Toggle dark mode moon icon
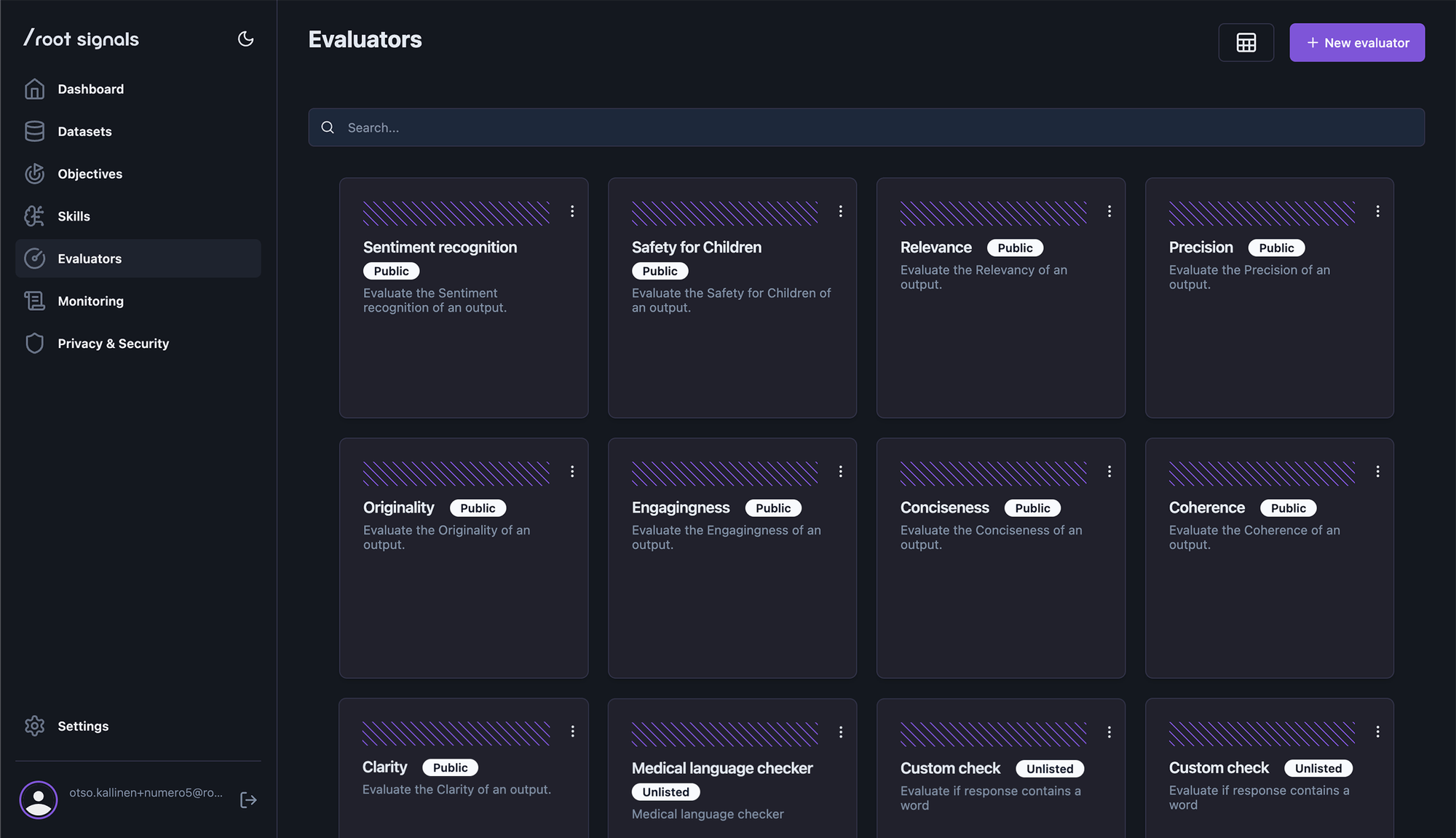 tap(245, 39)
